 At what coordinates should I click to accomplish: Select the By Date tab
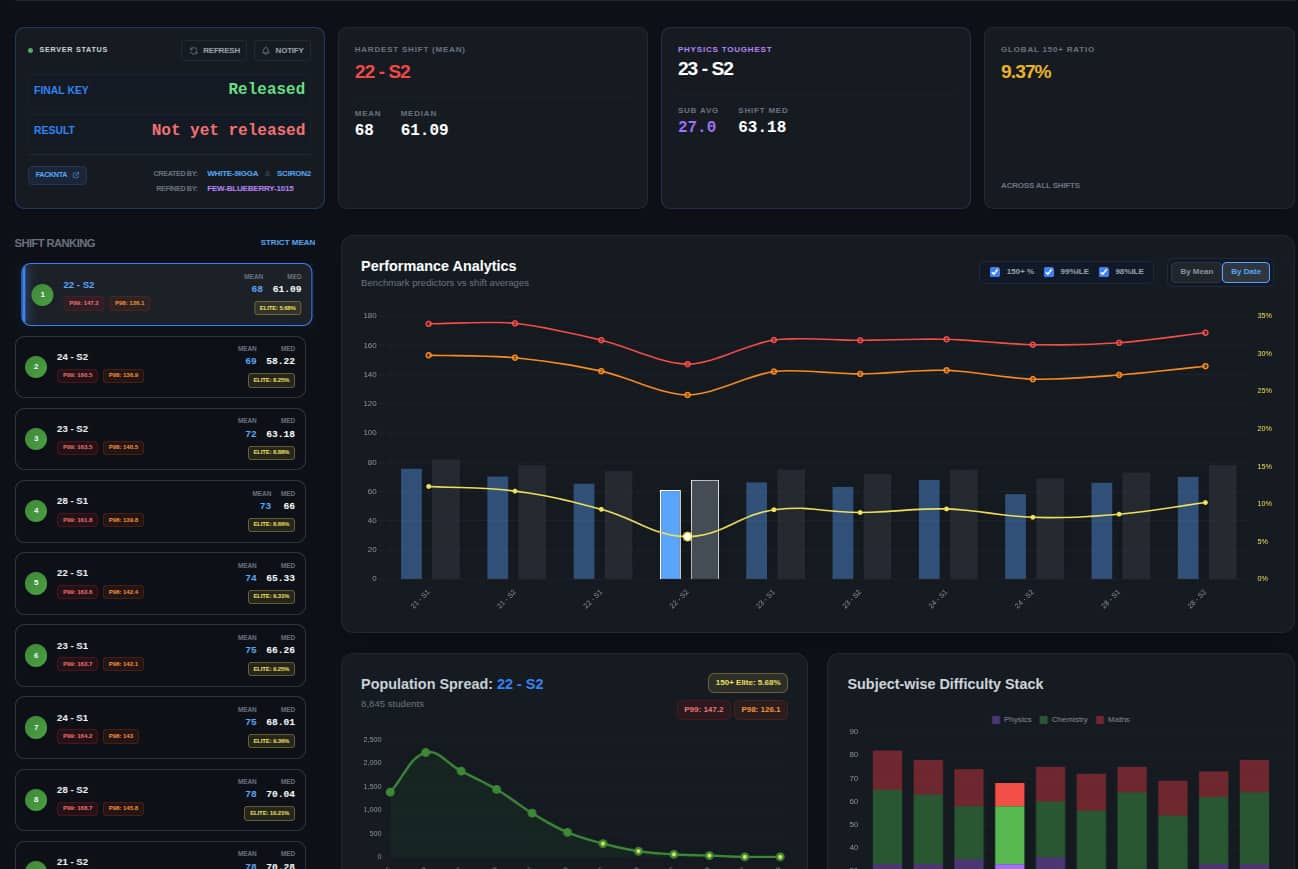[x=1246, y=271]
